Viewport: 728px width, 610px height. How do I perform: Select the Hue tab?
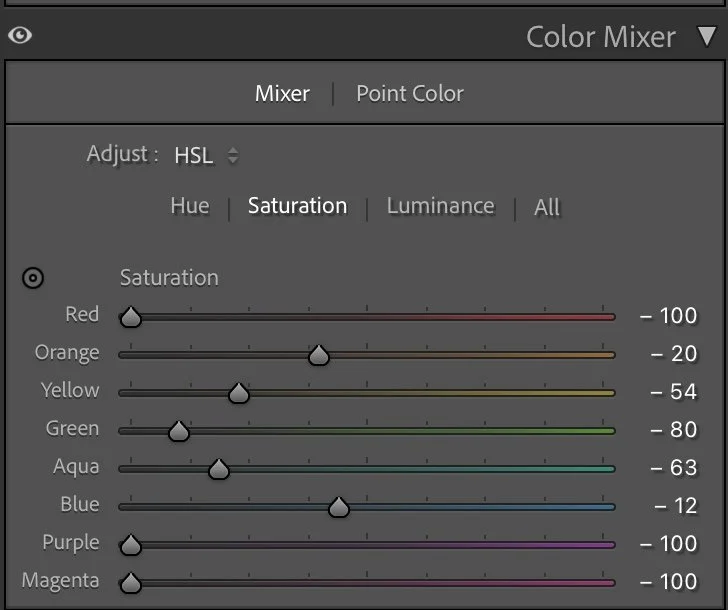(x=189, y=206)
